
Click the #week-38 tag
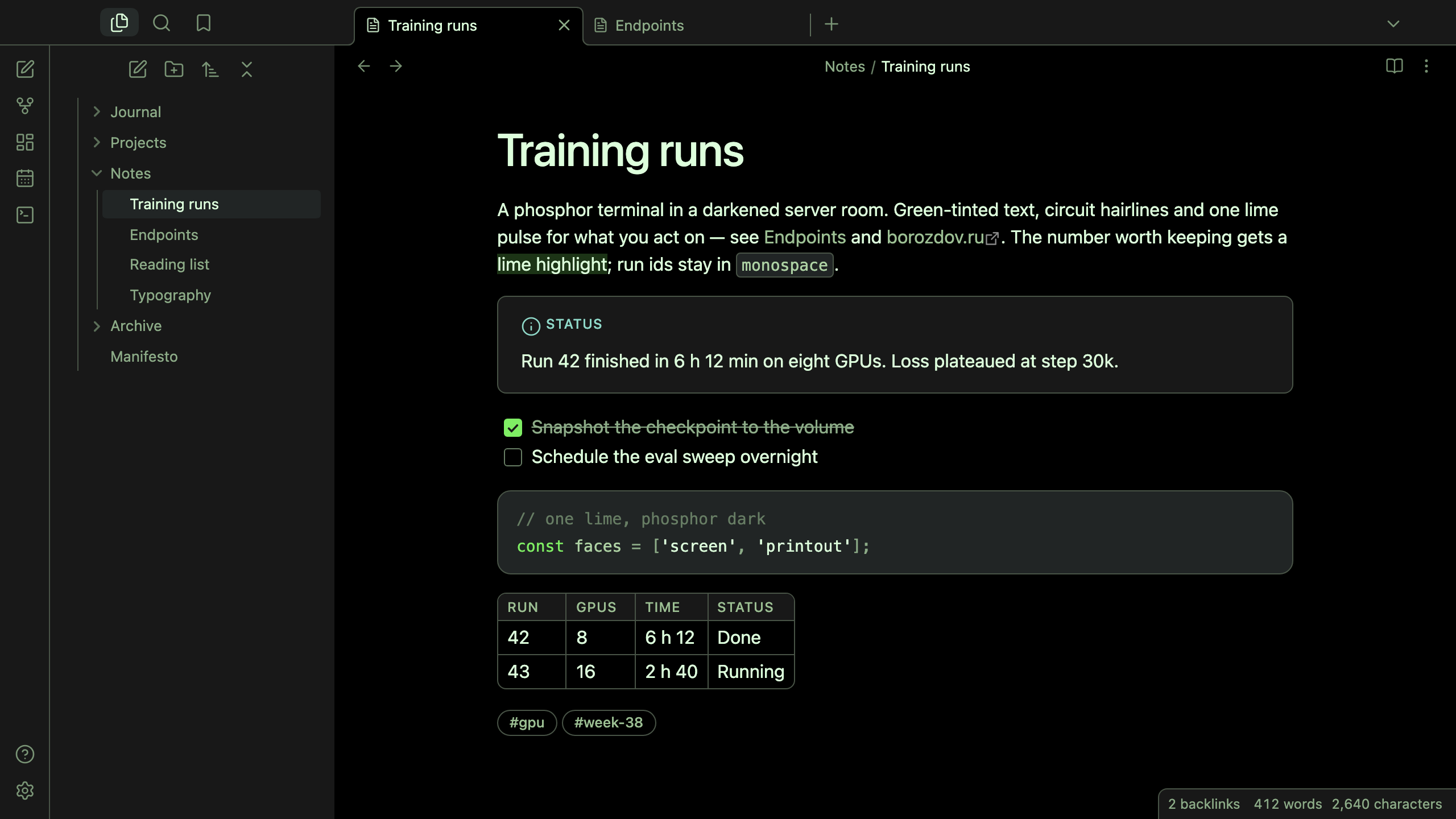click(609, 723)
